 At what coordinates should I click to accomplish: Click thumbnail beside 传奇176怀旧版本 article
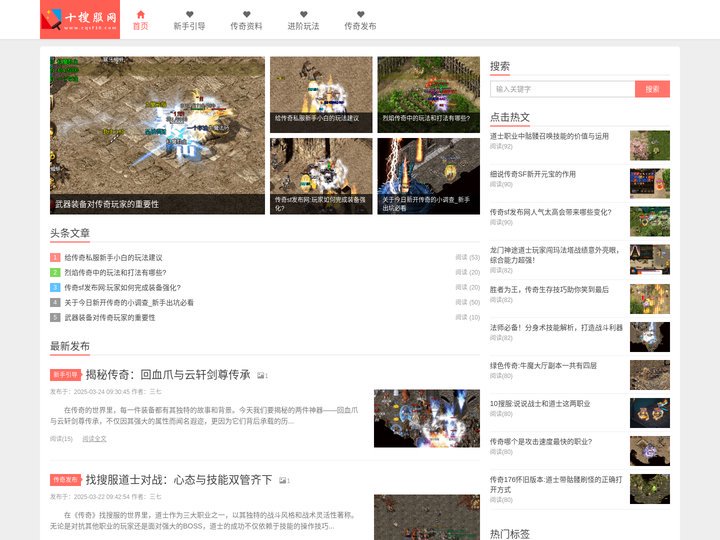(x=650, y=489)
